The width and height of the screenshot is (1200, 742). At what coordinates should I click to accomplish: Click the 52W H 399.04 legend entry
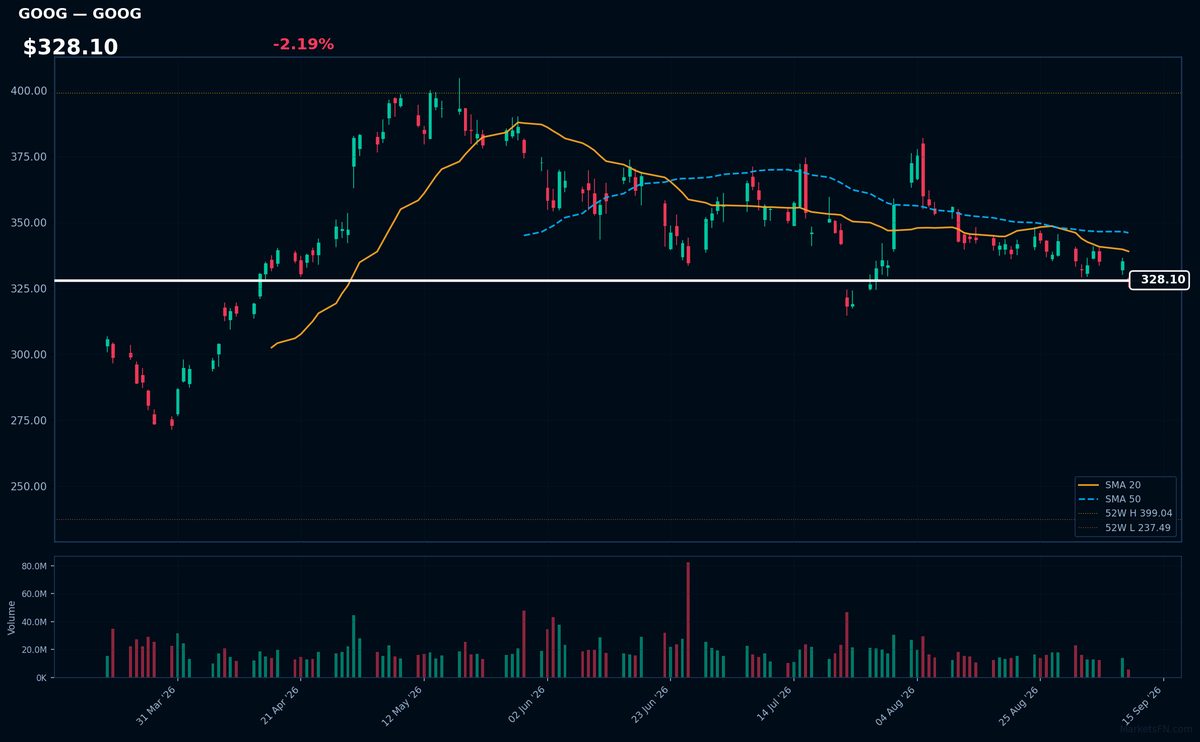[1125, 513]
